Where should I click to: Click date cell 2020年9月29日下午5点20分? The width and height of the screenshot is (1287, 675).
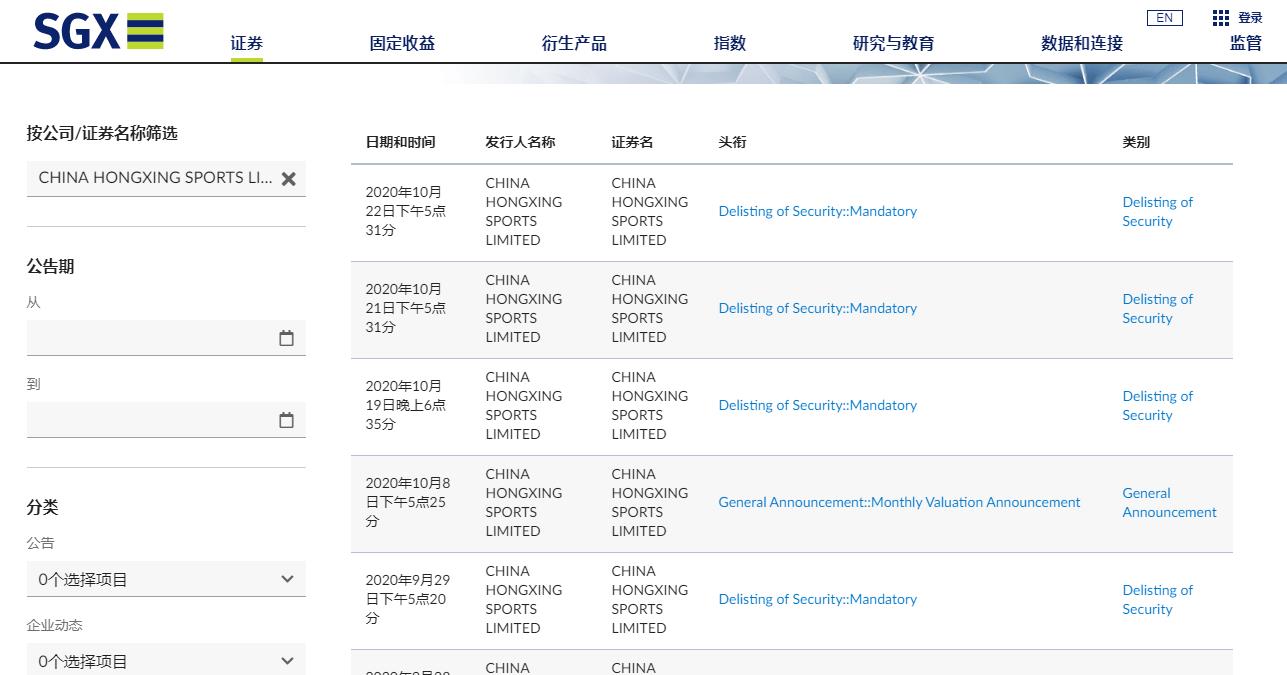(x=408, y=599)
